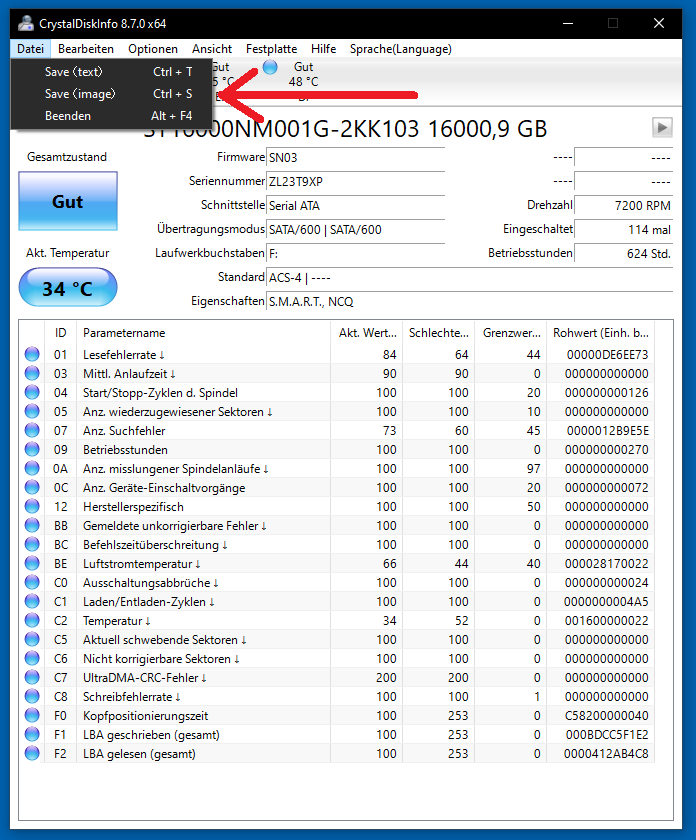
Task: Choose Save (image) menu entry
Action: click(x=111, y=94)
